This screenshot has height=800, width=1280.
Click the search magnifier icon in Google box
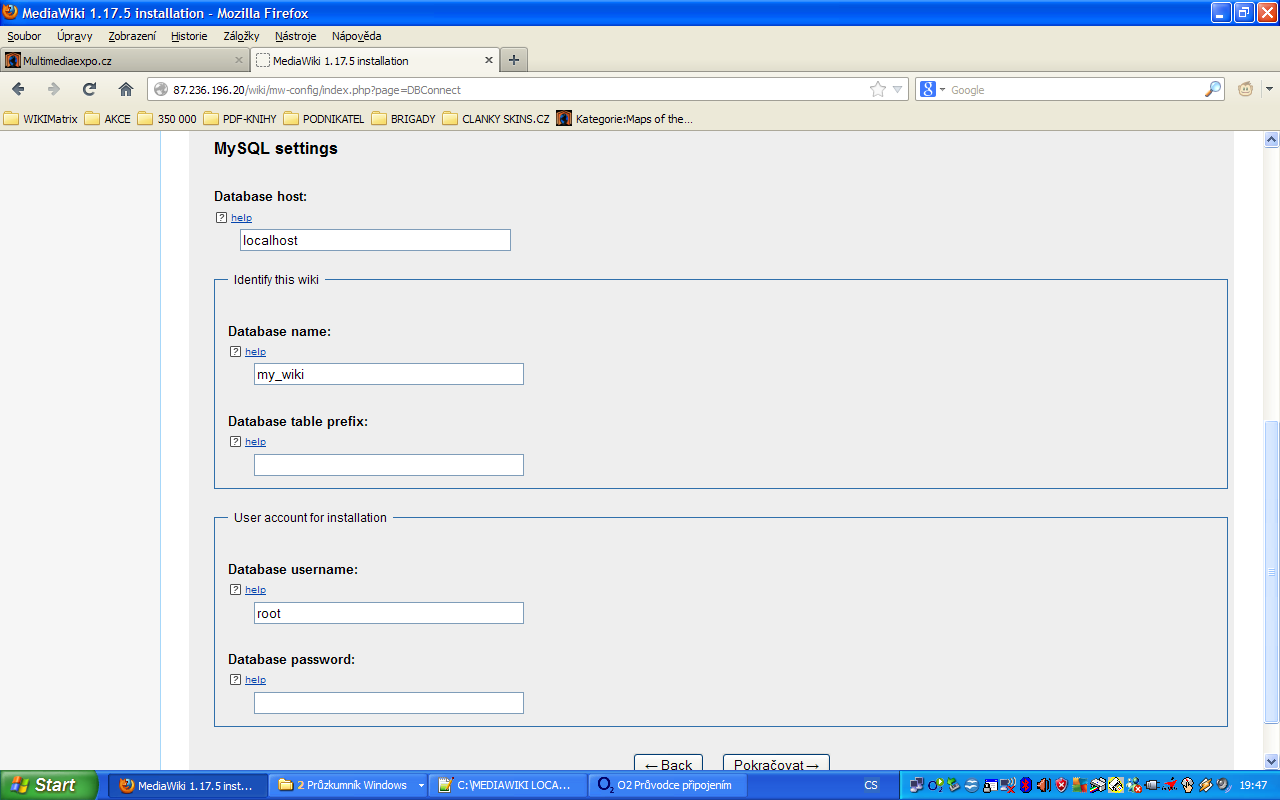coord(1212,89)
